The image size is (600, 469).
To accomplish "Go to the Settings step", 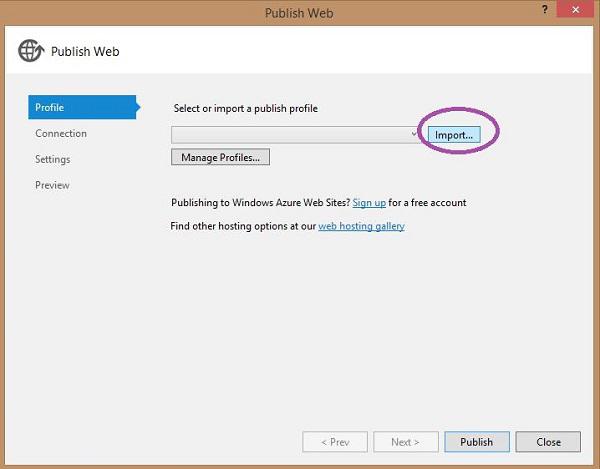I will coord(52,159).
